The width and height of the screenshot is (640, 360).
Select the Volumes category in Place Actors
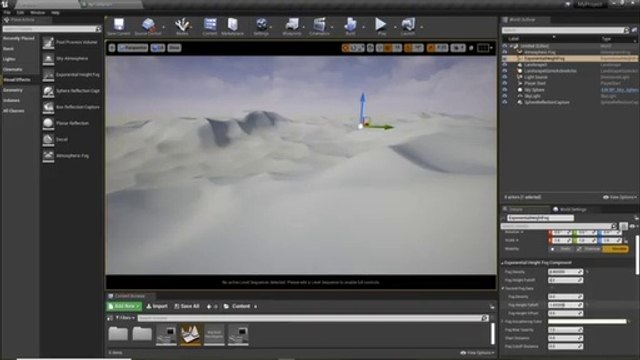pyautogui.click(x=11, y=100)
